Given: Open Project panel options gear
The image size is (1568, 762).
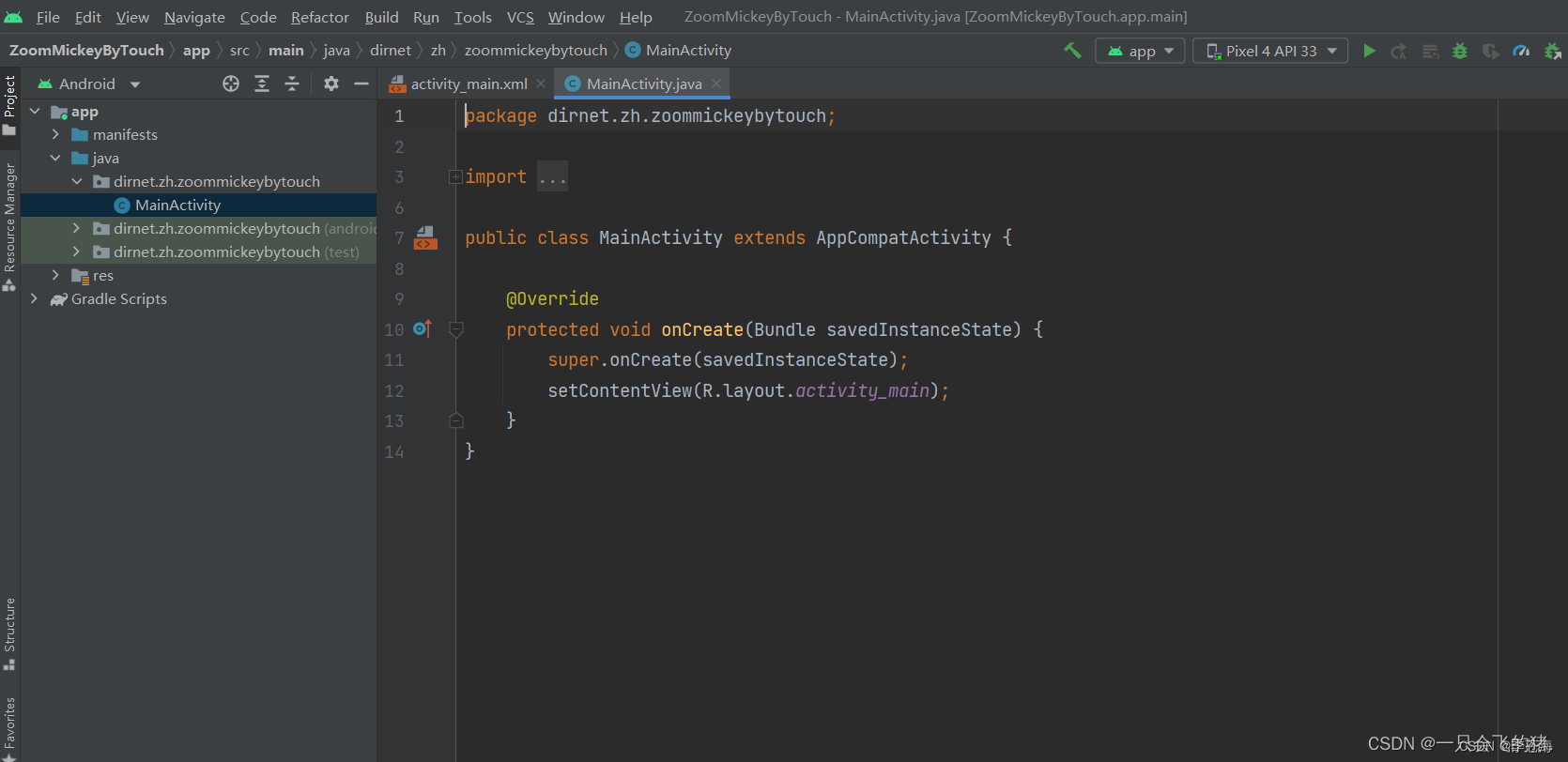Looking at the screenshot, I should [331, 84].
